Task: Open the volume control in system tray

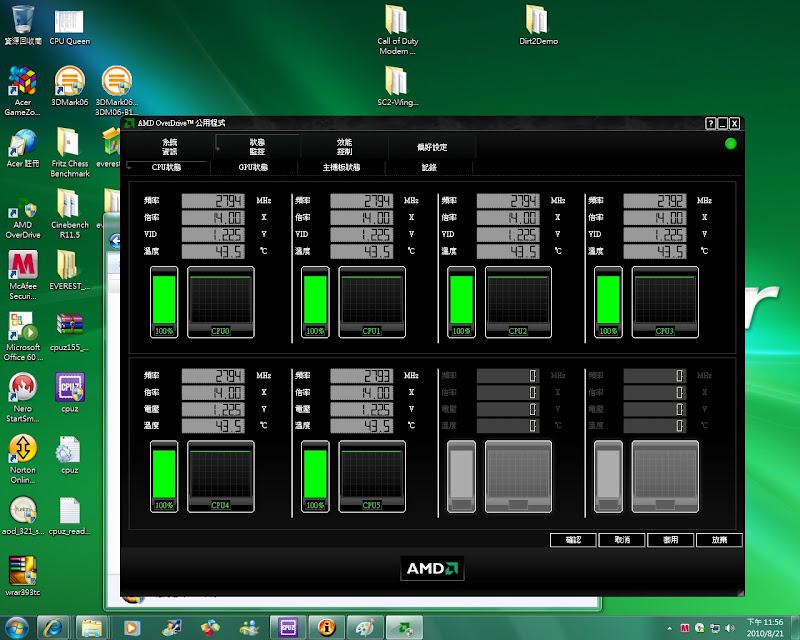Action: pos(730,628)
